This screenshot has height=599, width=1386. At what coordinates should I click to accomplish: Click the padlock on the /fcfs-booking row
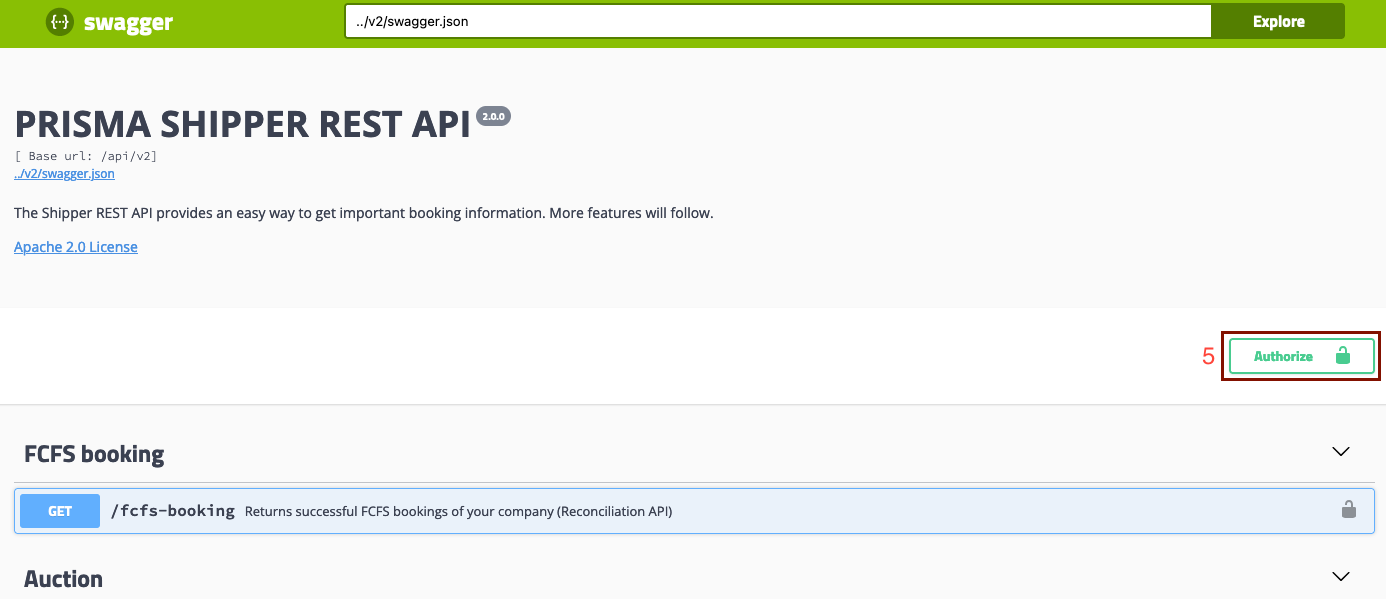[1348, 510]
